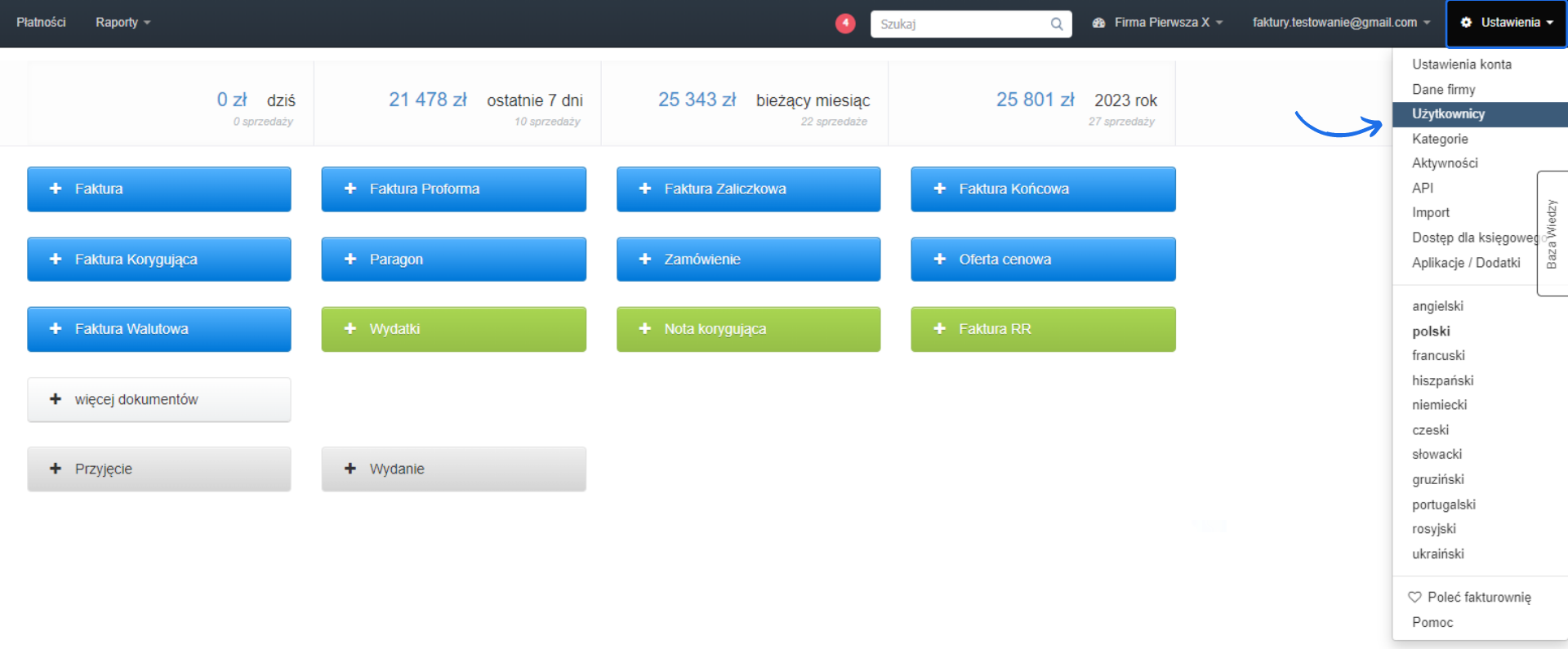
Task: Go to Płatności in the top navigation
Action: pos(41,23)
